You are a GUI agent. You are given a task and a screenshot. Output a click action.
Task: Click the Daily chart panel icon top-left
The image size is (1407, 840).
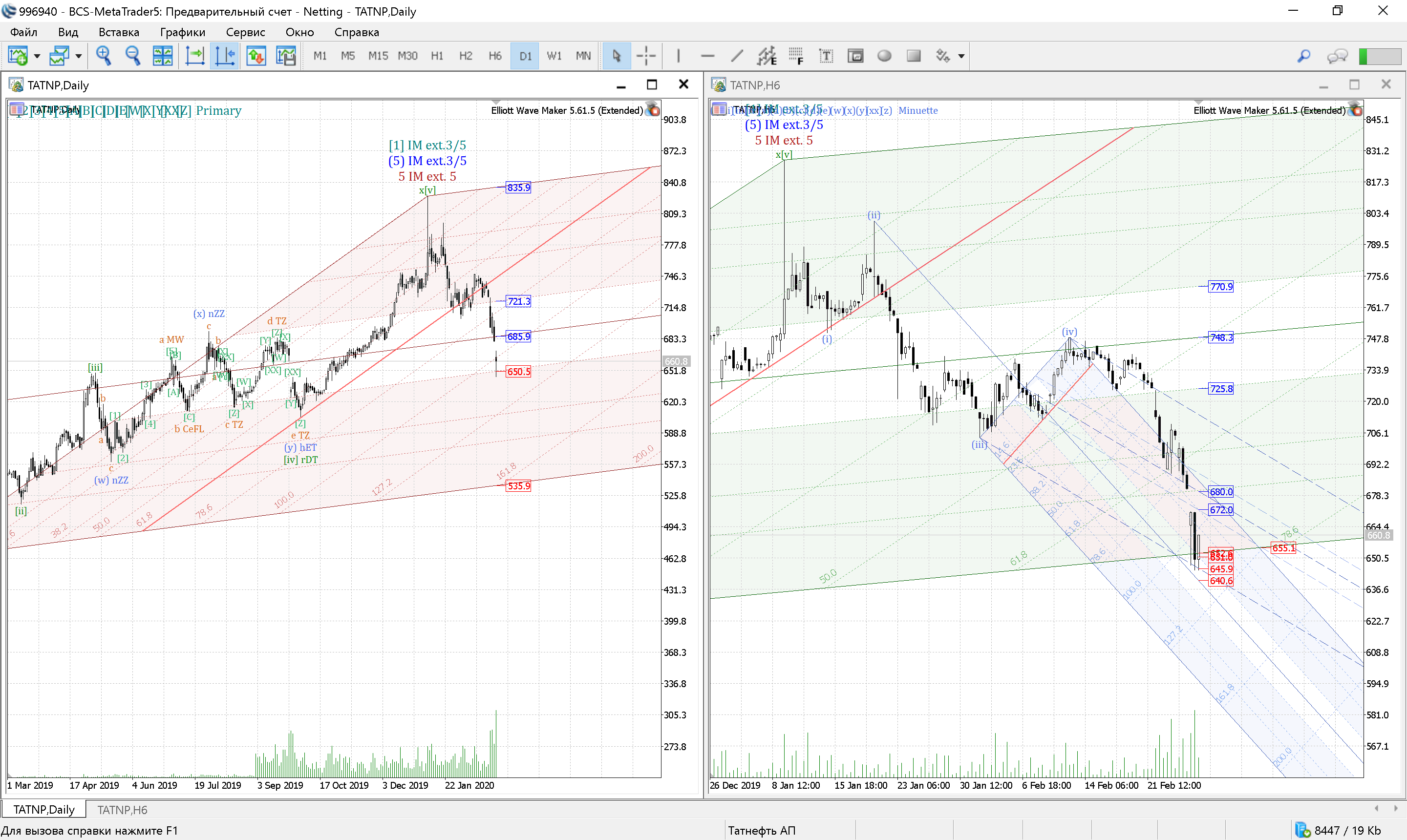[17, 109]
